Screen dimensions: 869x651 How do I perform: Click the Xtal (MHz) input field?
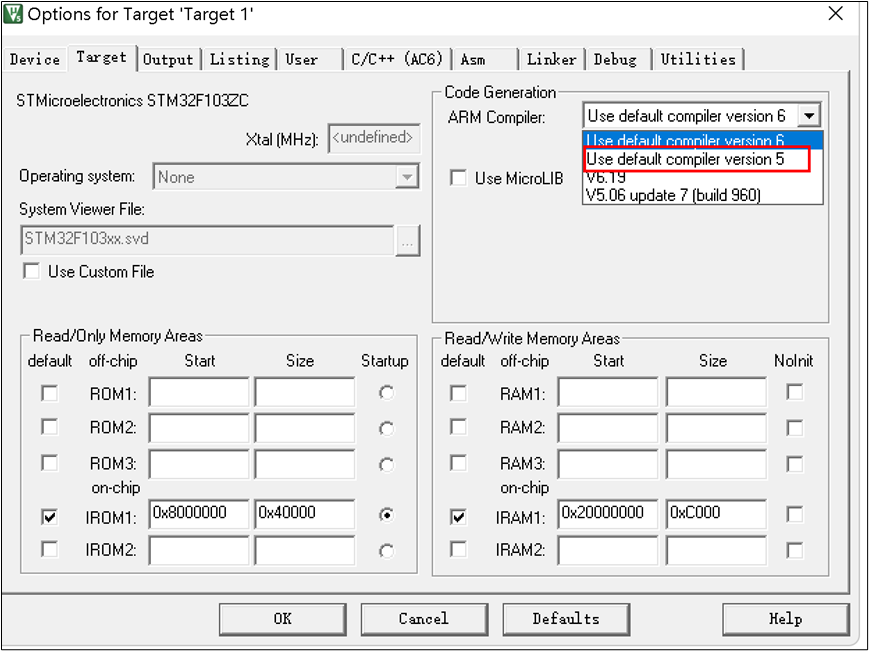(374, 137)
